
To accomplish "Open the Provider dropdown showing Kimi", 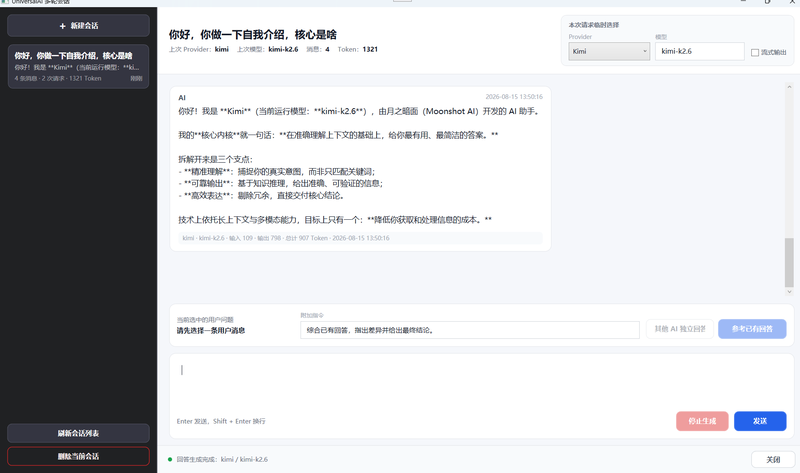I will pos(609,51).
